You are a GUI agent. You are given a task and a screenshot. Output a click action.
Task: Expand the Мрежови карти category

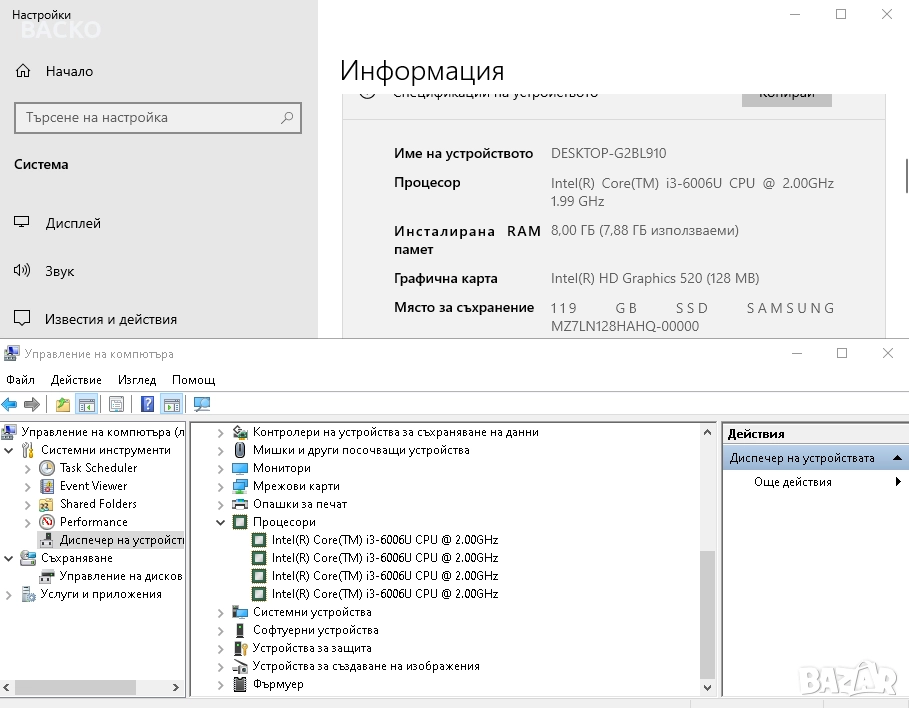pos(221,486)
